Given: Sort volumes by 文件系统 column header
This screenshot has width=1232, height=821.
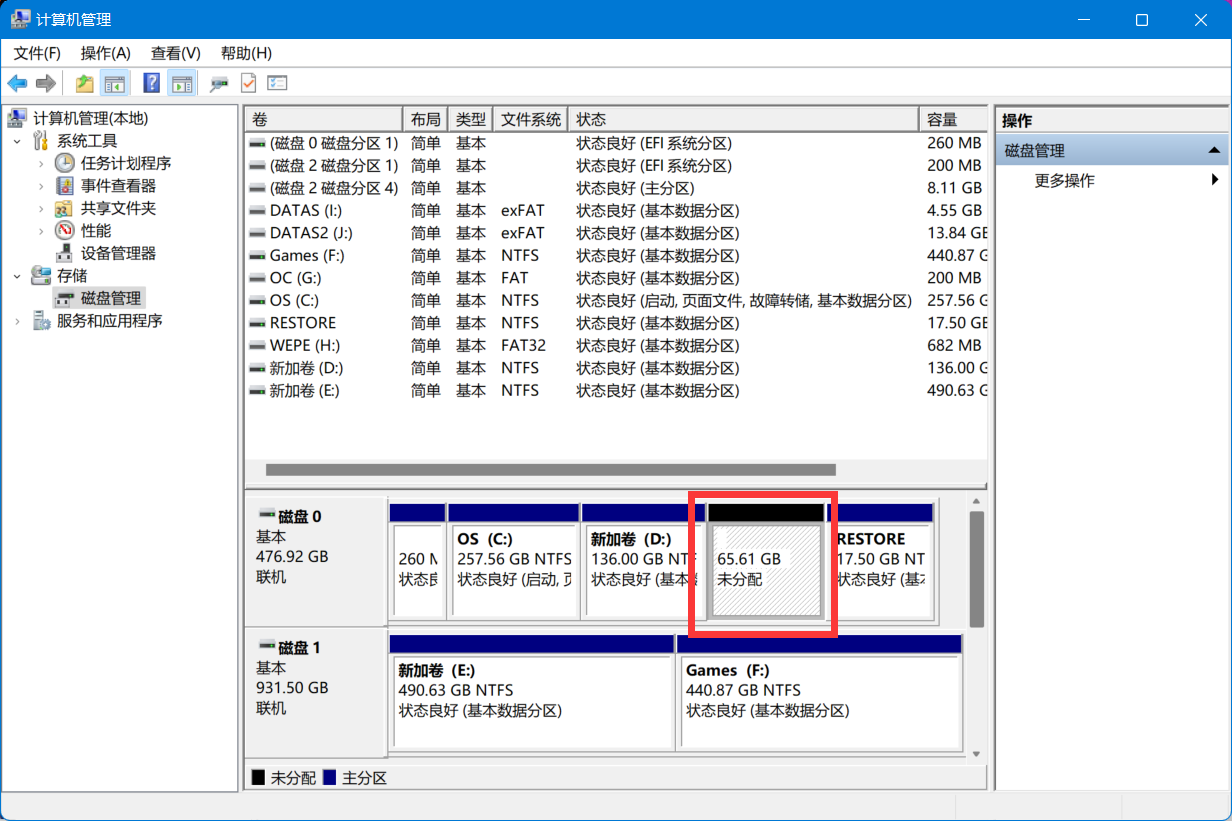Looking at the screenshot, I should [x=530, y=119].
